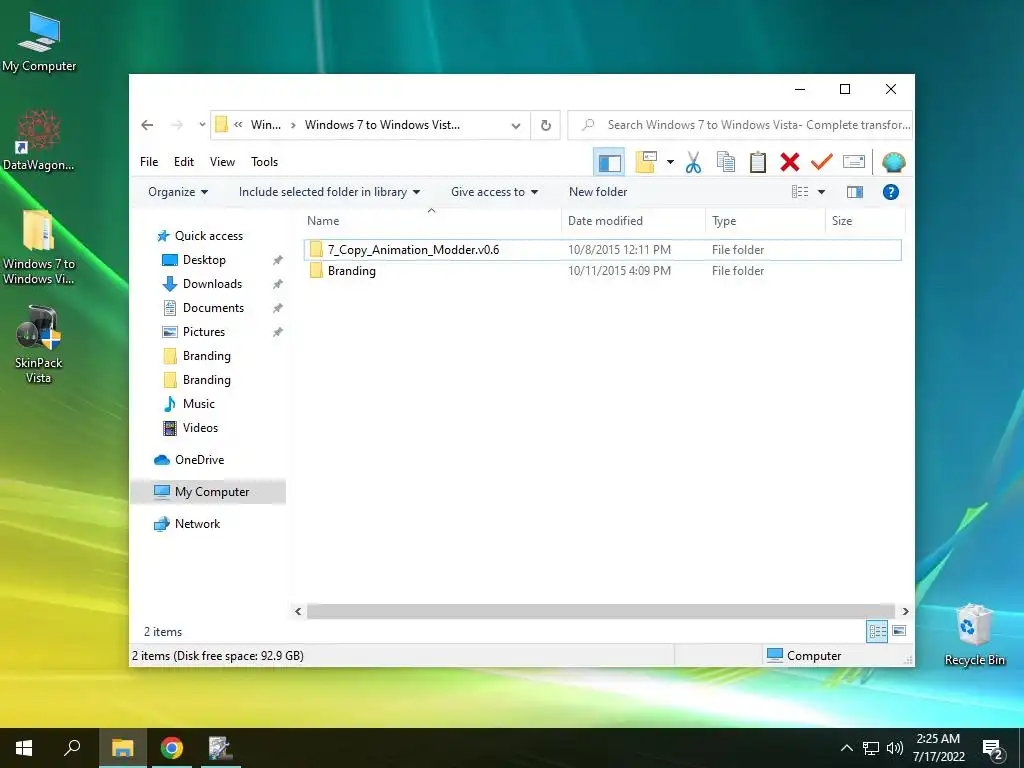Open the View menu

222,162
